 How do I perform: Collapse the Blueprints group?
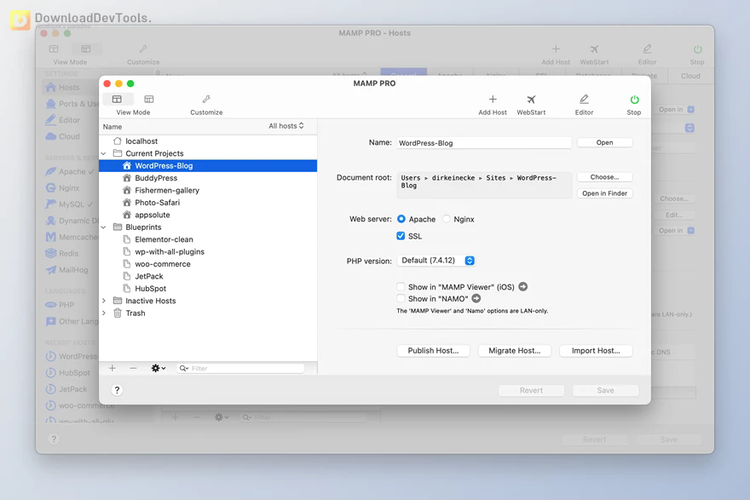103,227
